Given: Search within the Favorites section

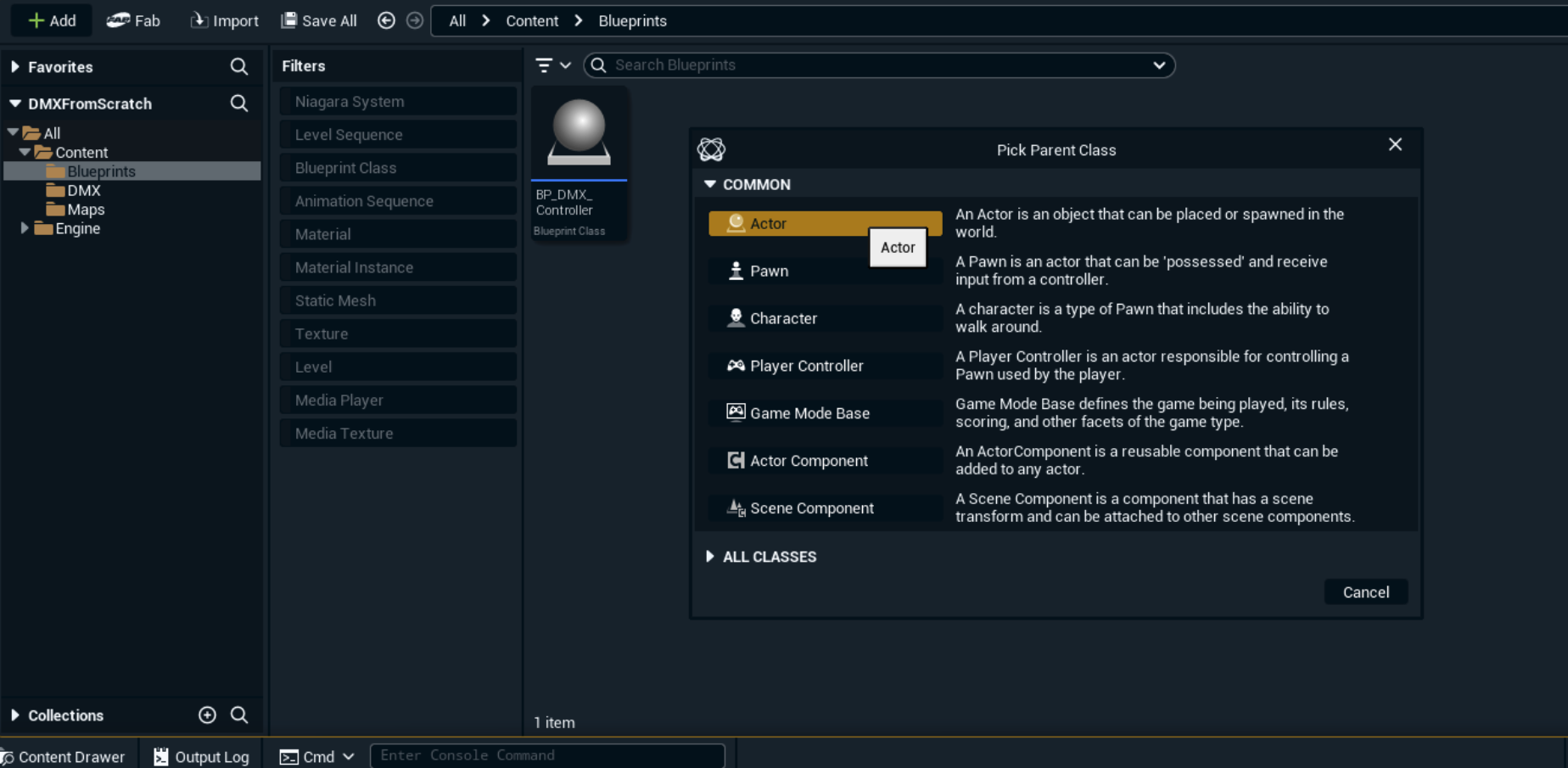Looking at the screenshot, I should [x=239, y=66].
